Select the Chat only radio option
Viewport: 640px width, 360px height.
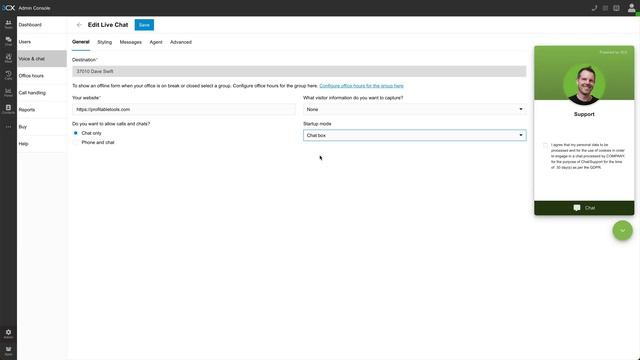pos(76,133)
